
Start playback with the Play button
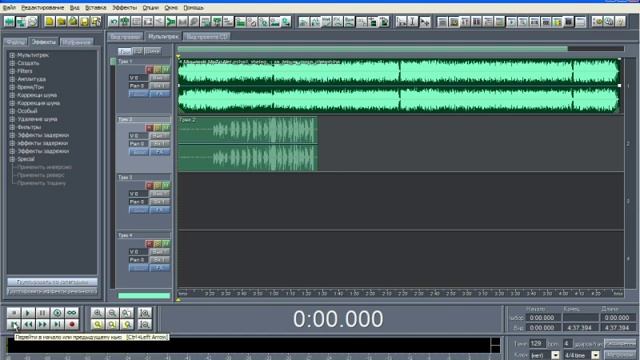28,313
